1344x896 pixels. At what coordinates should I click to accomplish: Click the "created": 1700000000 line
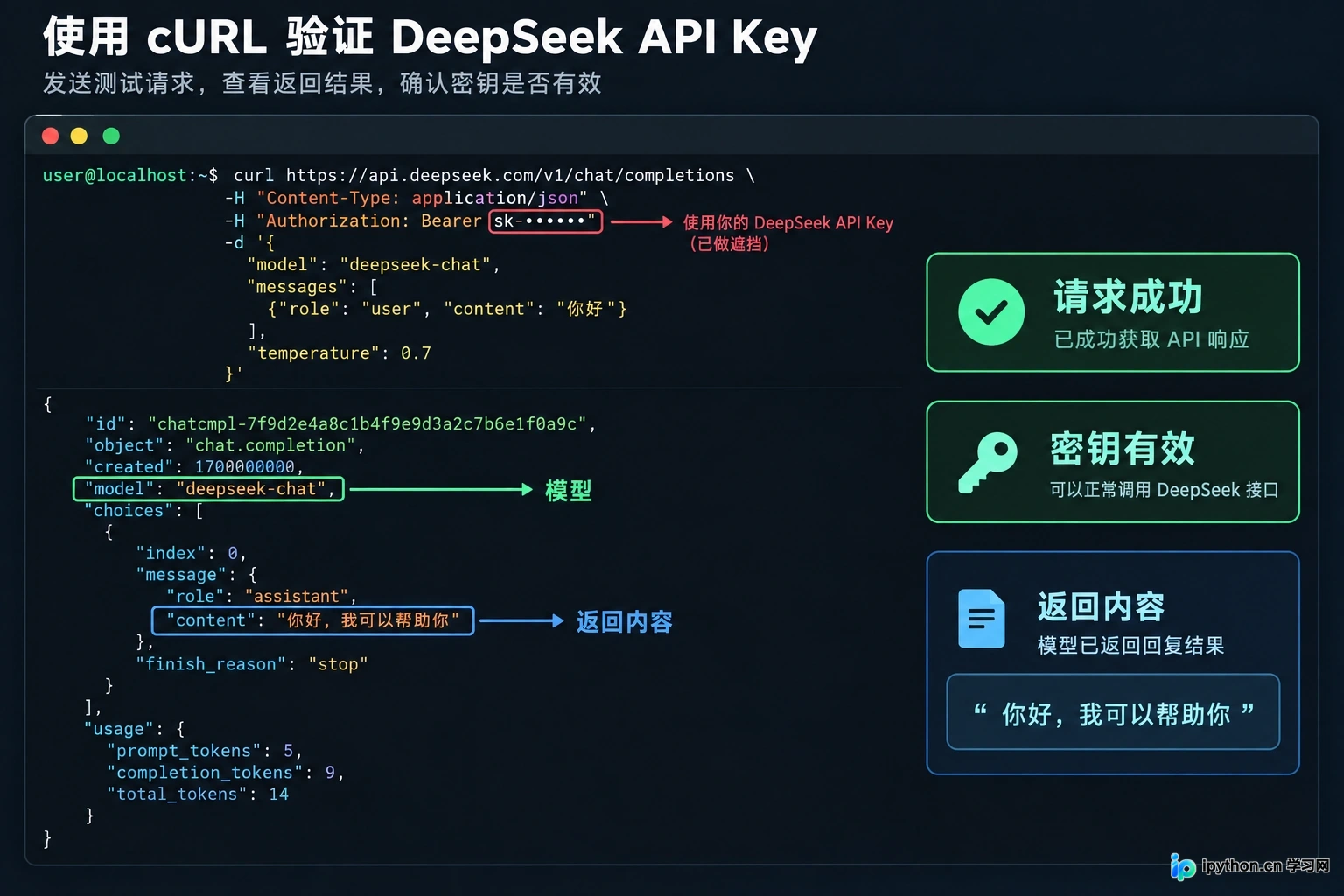tap(194, 467)
